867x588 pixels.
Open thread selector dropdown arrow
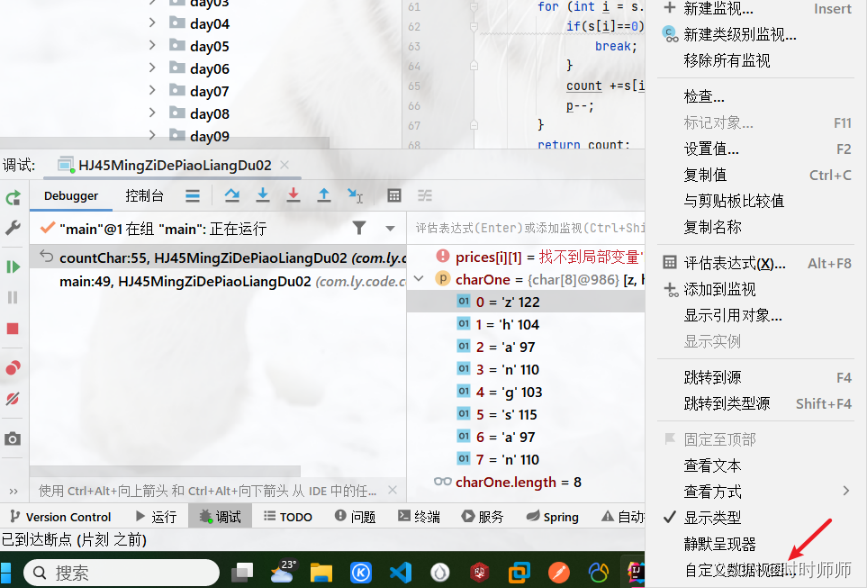click(x=390, y=228)
